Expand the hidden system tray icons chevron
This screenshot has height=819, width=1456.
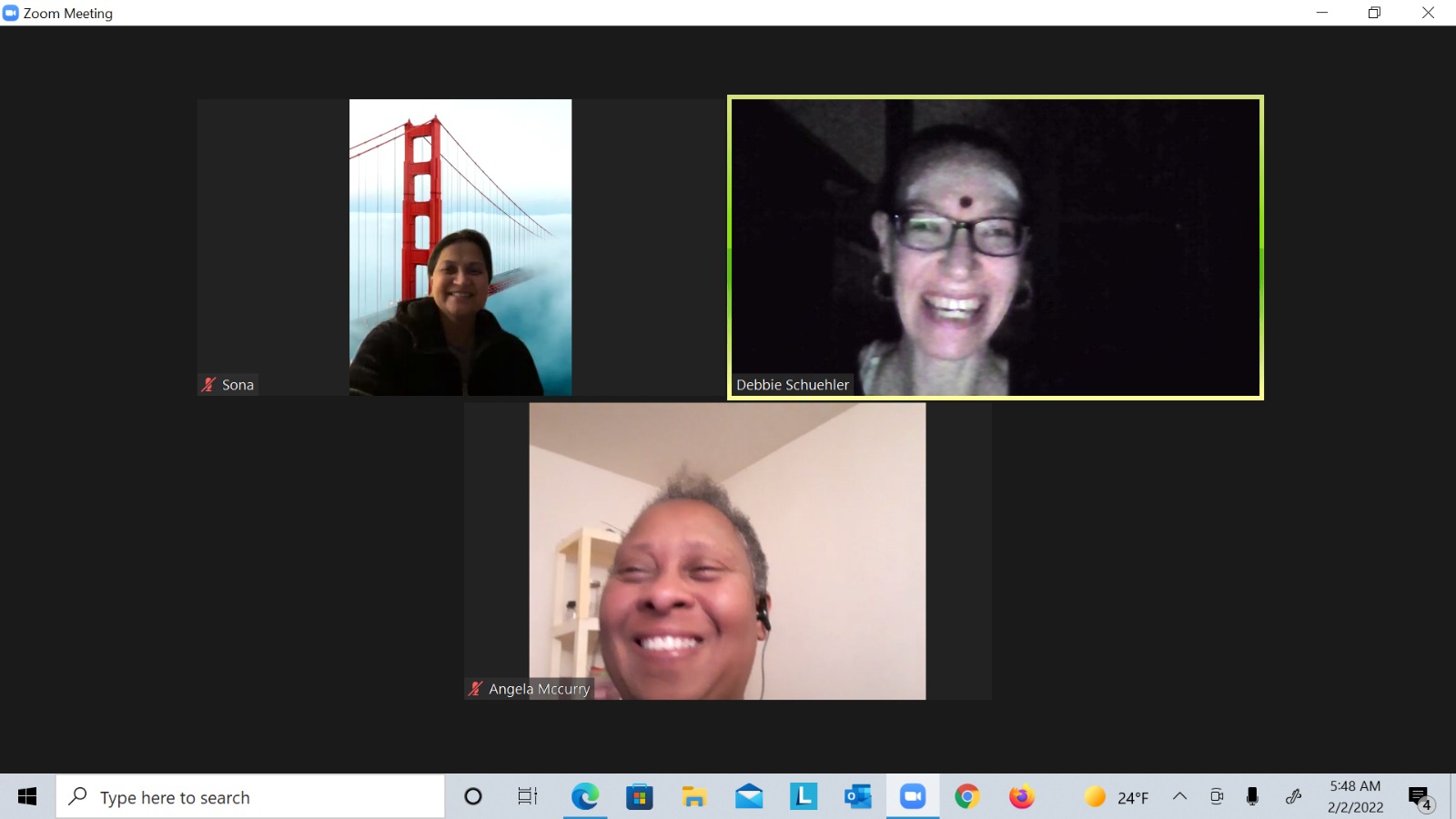[x=1179, y=797]
